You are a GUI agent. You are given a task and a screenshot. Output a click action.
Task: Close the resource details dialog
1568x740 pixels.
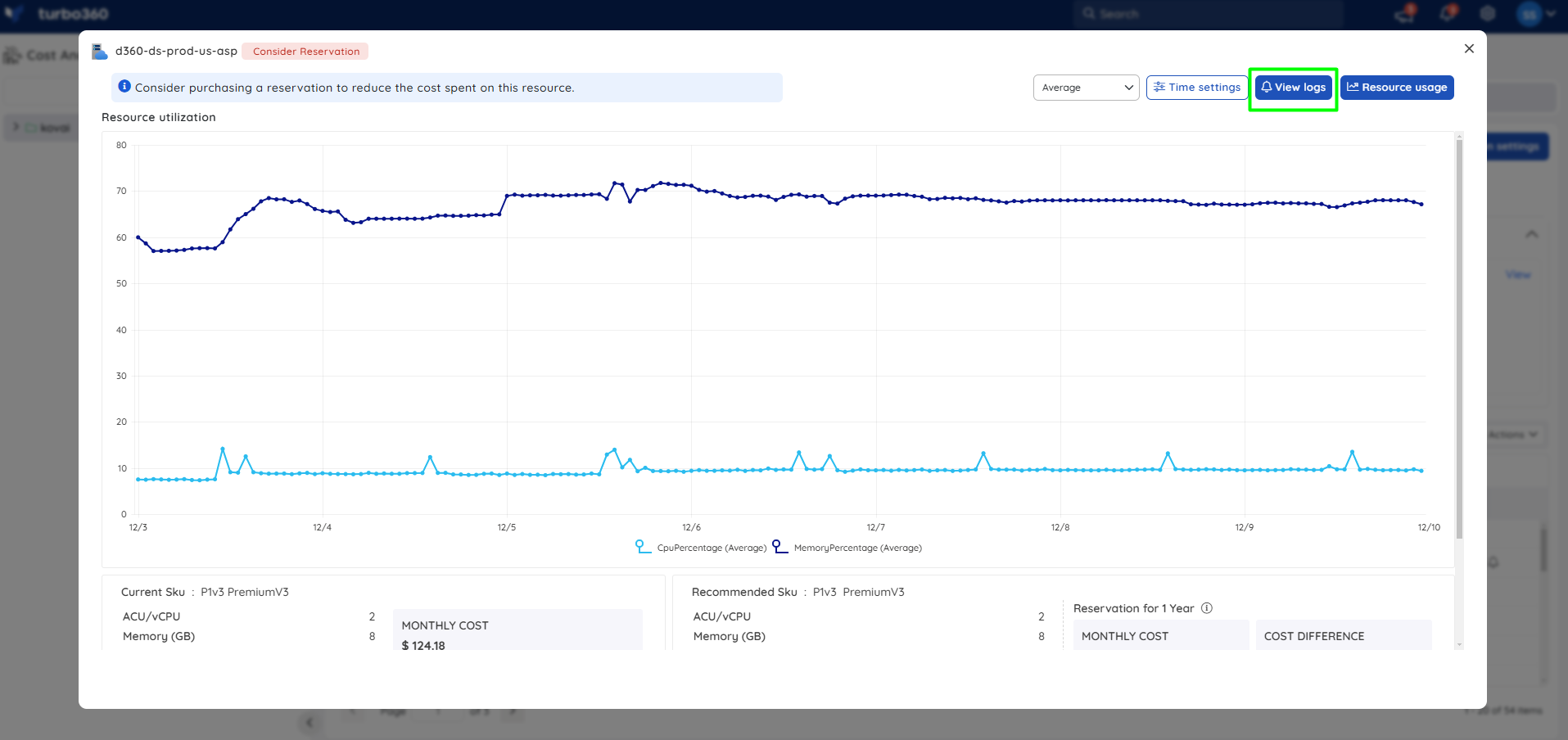(x=1469, y=49)
